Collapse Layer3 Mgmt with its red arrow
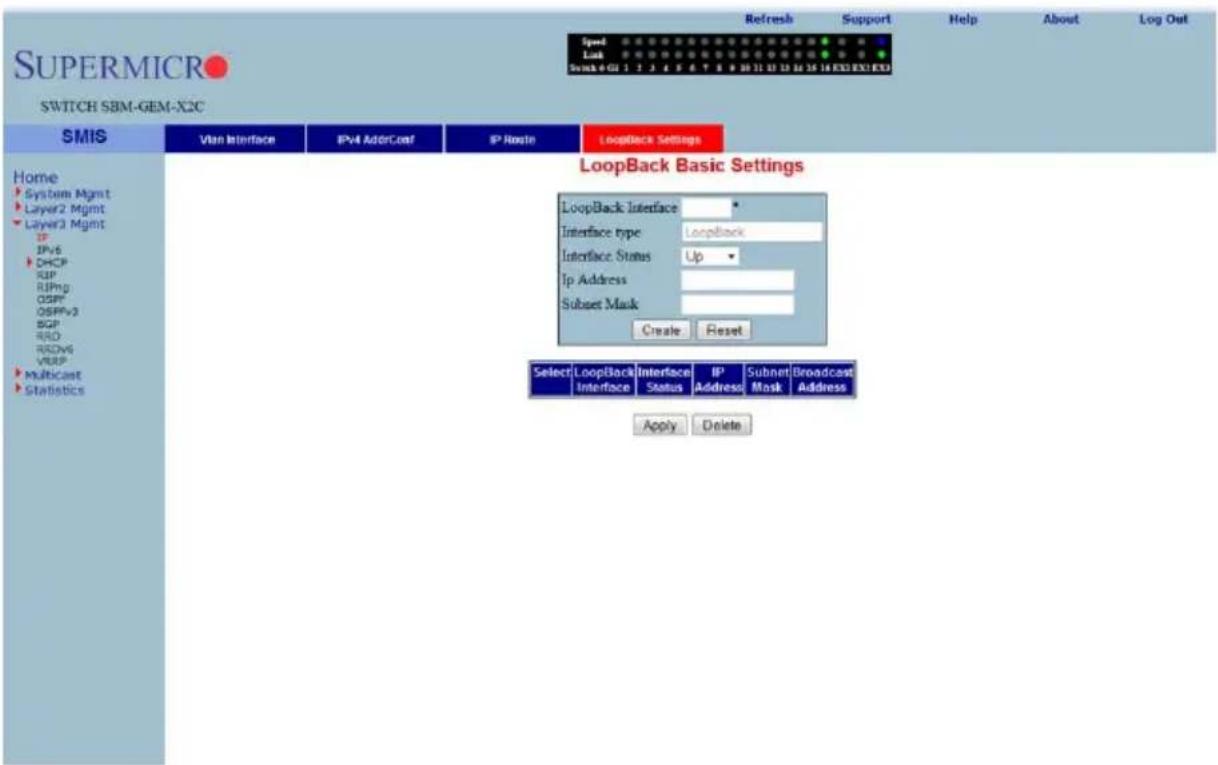Screen dimensions: 1218x765 tap(16, 224)
